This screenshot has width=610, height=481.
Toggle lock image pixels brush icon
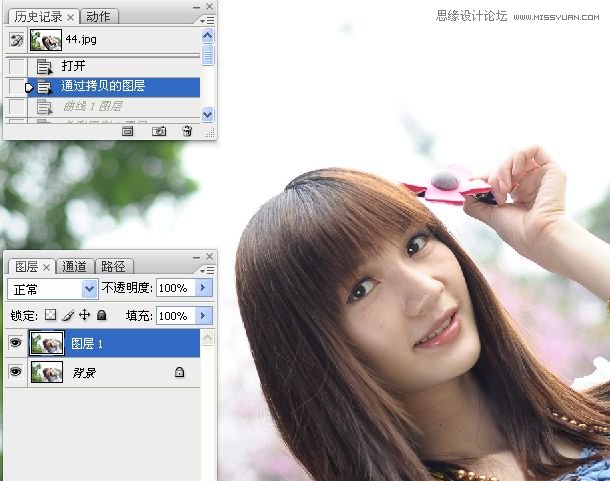click(68, 315)
